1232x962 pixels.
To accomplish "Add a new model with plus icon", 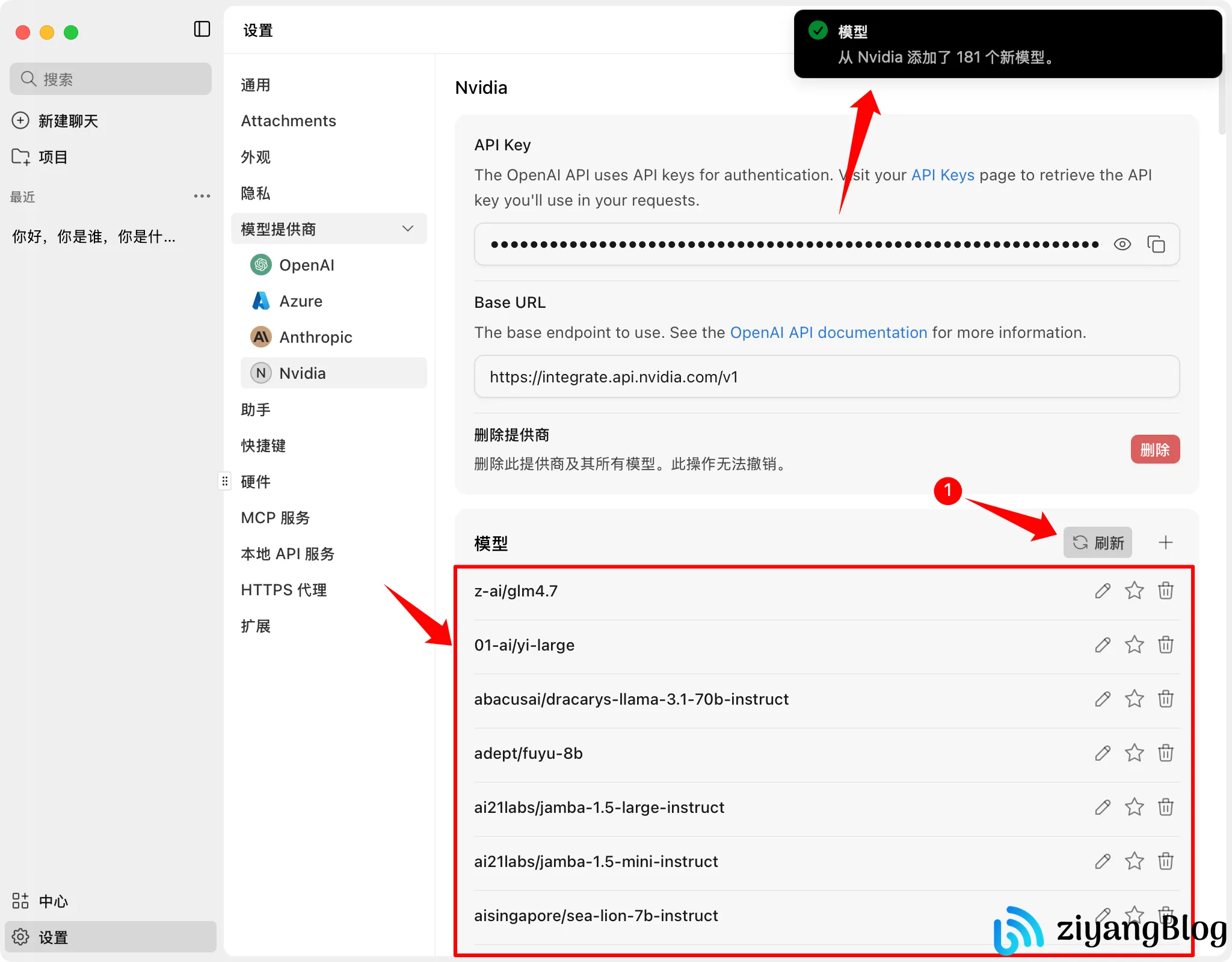I will [1165, 542].
